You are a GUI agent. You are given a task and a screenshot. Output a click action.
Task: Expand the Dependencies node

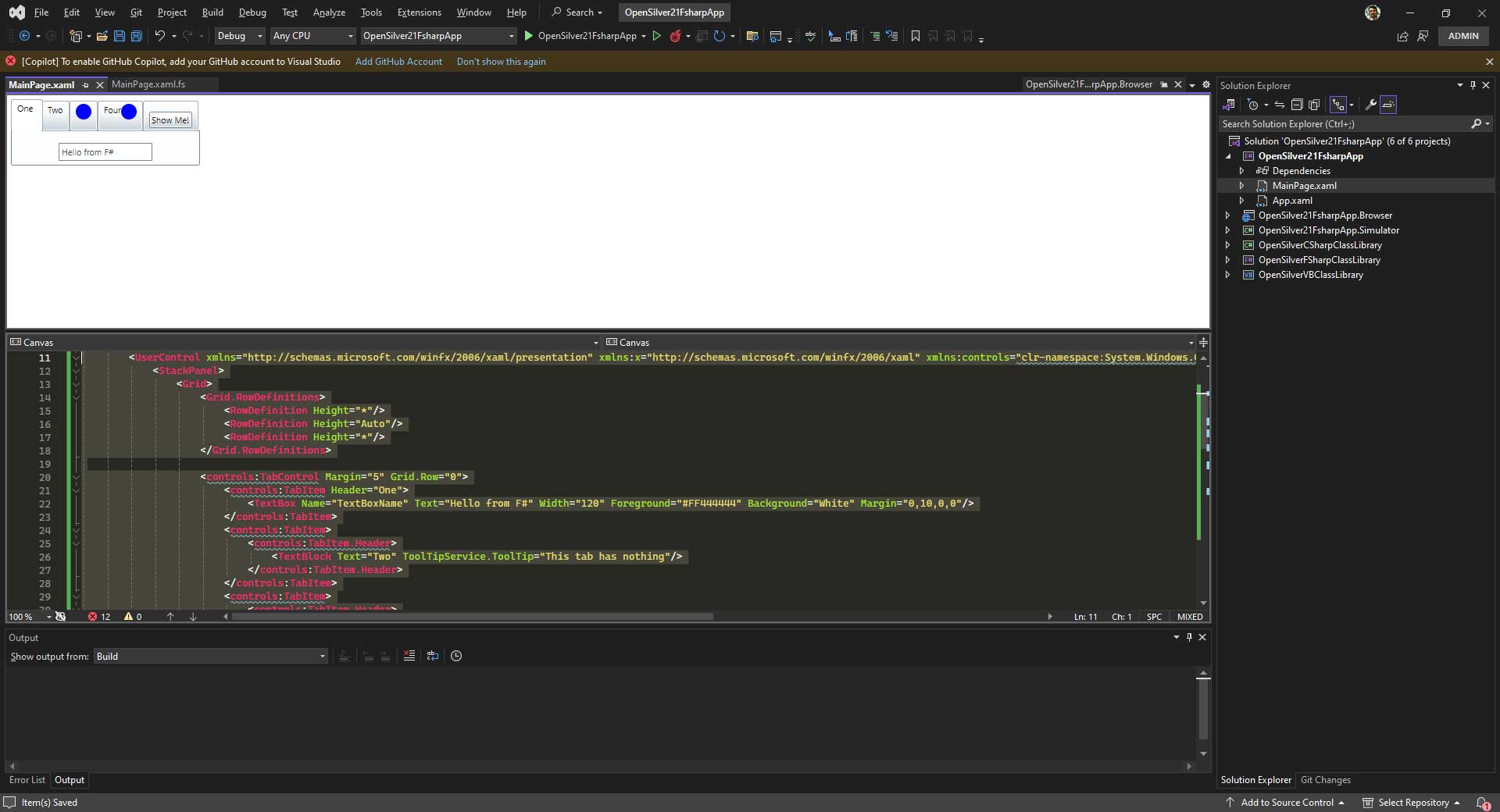coord(1242,170)
